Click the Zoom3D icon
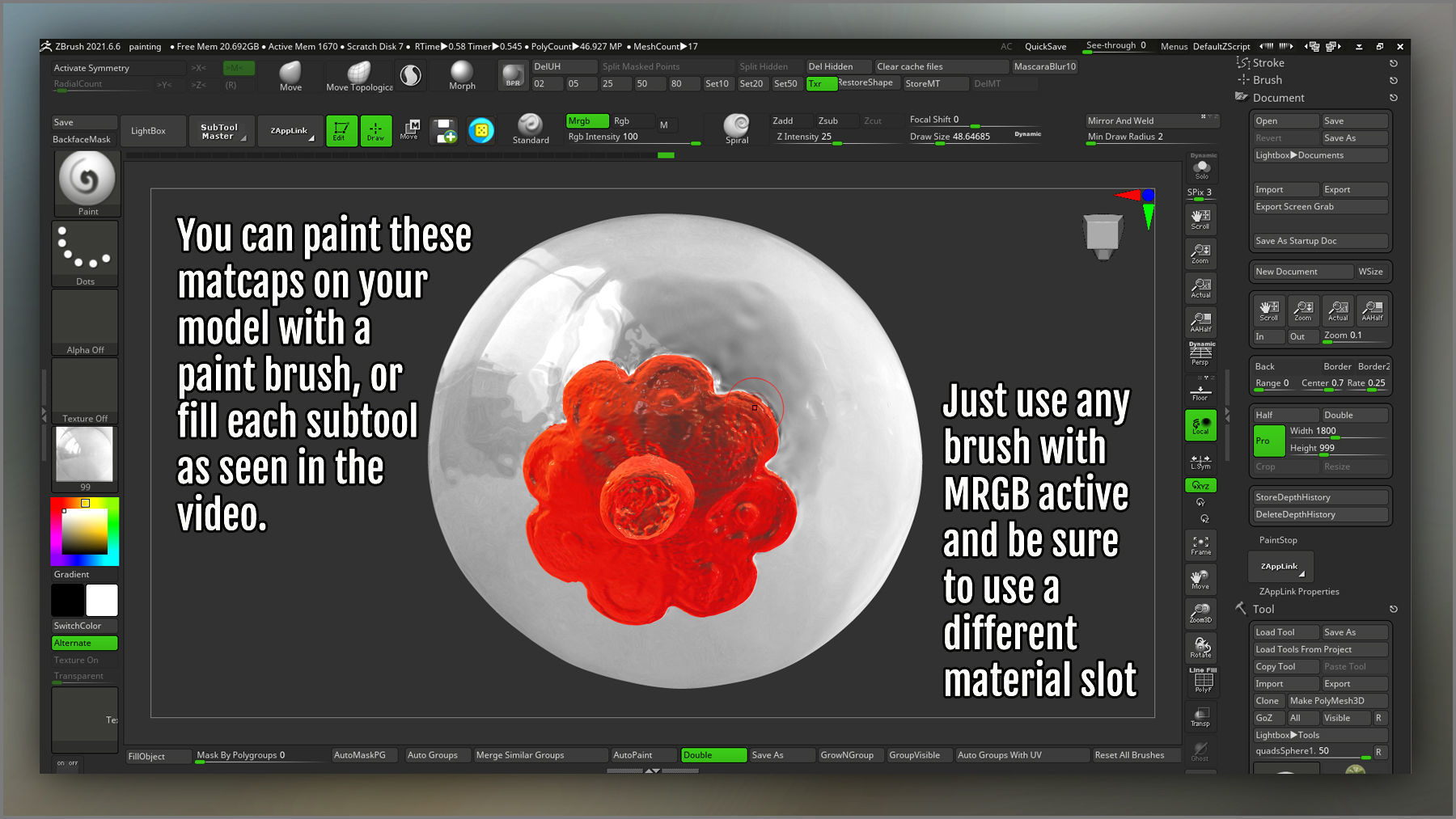This screenshot has height=819, width=1456. pos(1200,613)
